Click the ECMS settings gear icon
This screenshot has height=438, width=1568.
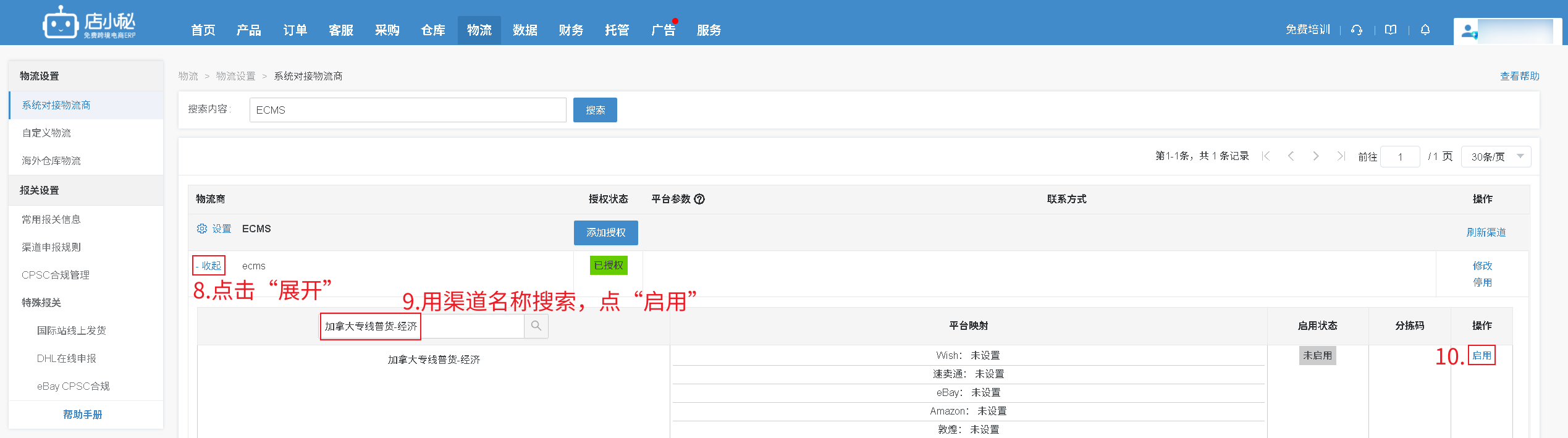pyautogui.click(x=202, y=229)
